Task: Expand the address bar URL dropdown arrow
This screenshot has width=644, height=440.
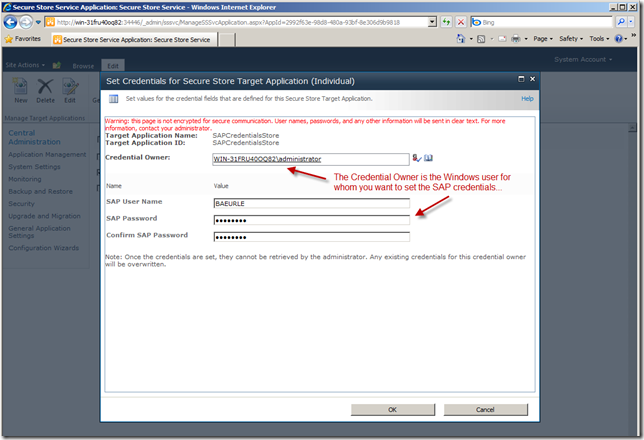Action: coord(431,21)
